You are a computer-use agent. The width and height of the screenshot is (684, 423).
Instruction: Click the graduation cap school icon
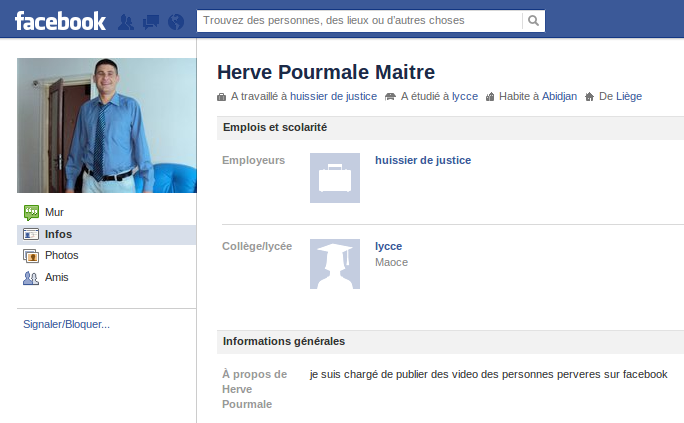click(x=334, y=265)
